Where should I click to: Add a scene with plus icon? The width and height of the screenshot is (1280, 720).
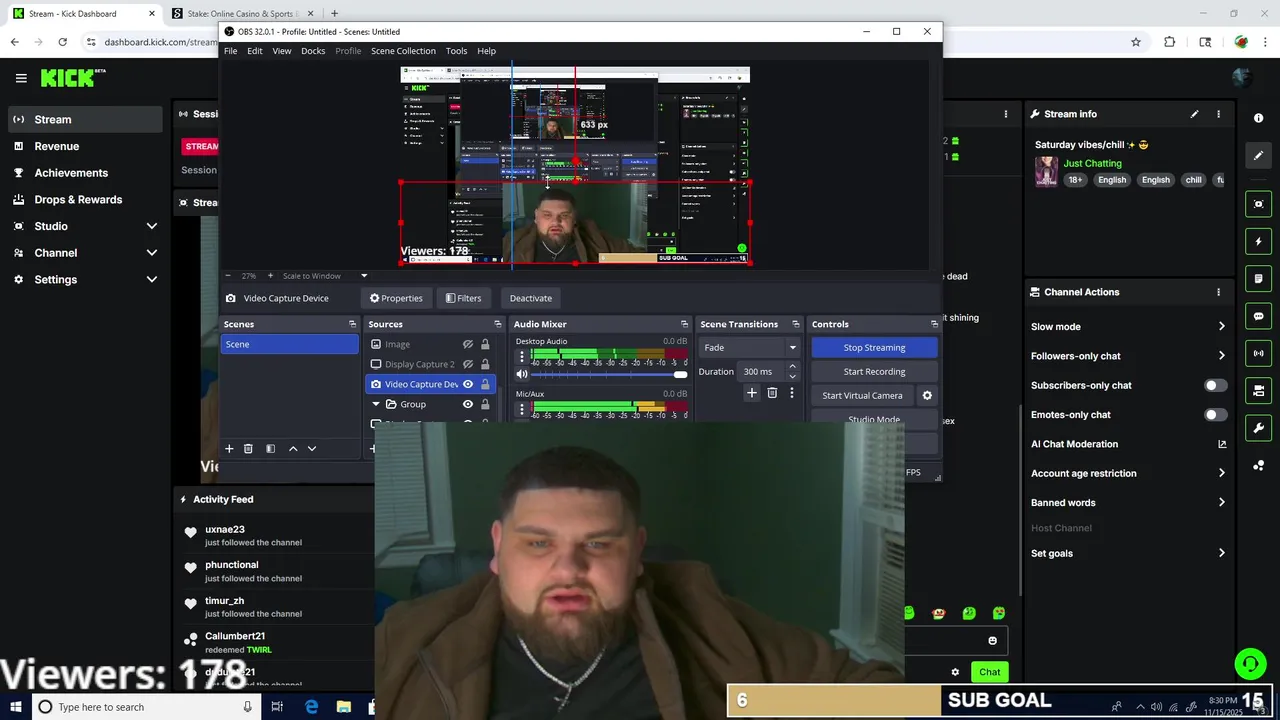click(229, 449)
